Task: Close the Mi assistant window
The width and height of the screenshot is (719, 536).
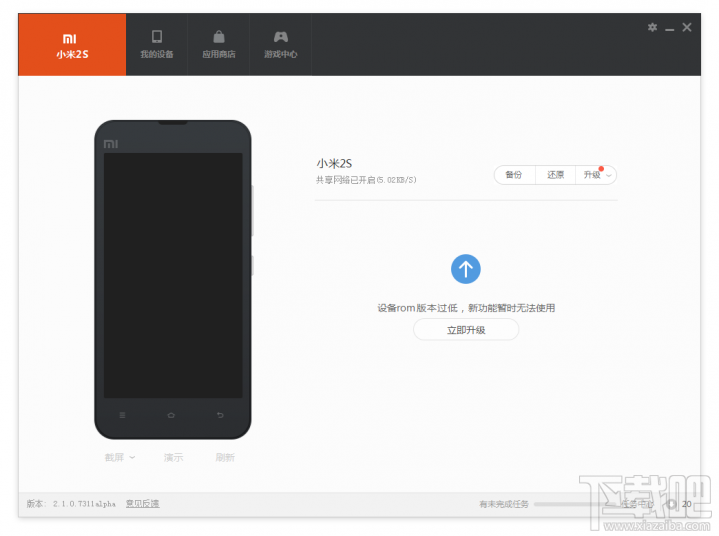Action: (686, 28)
